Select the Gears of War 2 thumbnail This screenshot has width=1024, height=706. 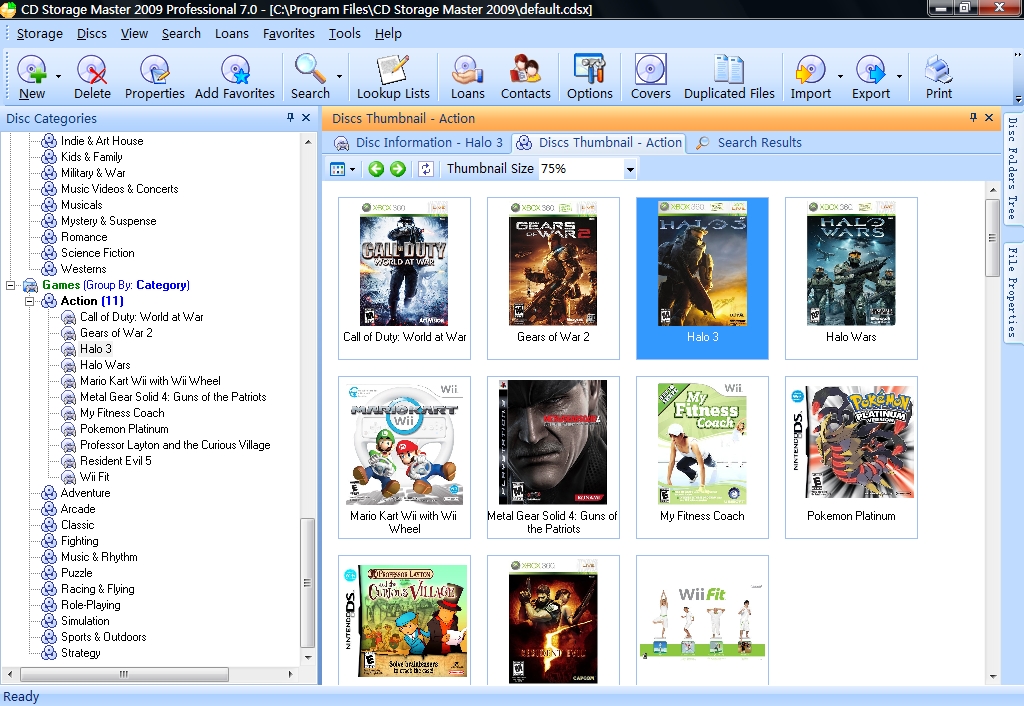[x=553, y=278]
